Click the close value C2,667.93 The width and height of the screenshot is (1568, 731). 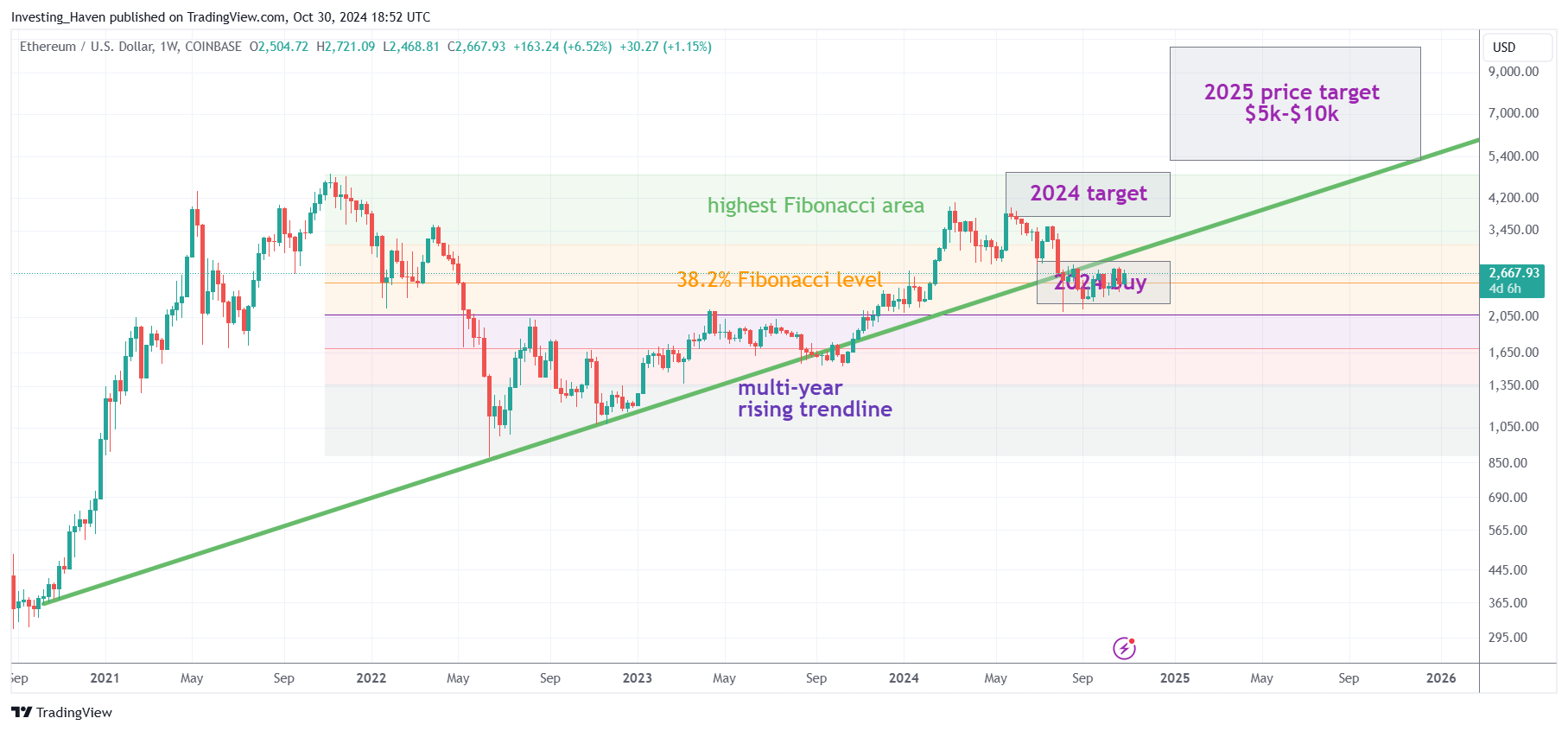pos(476,47)
